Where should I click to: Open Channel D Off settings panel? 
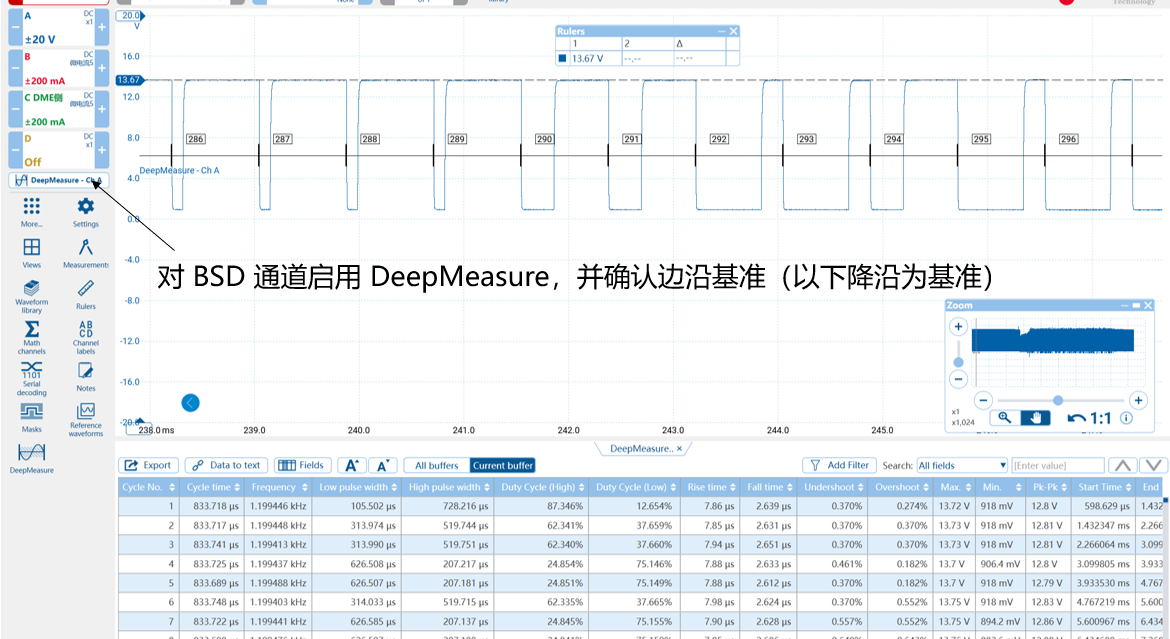58,149
